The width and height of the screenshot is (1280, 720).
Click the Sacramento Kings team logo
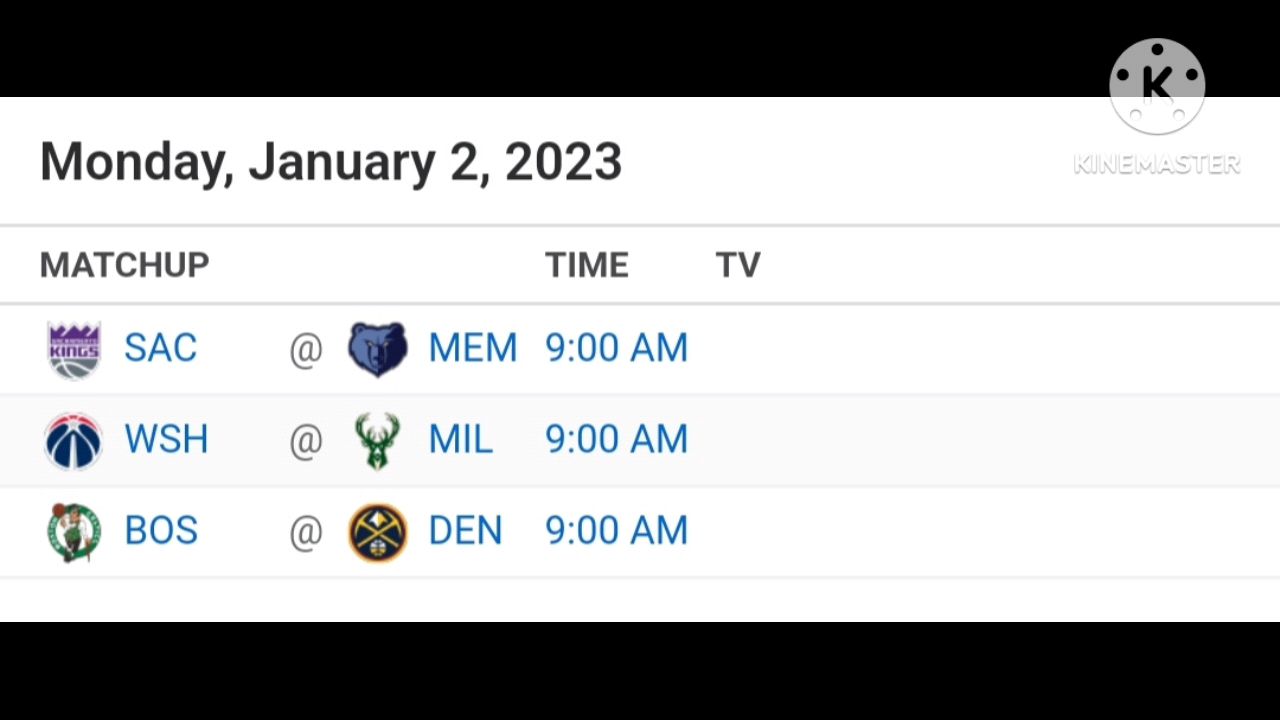(74, 350)
